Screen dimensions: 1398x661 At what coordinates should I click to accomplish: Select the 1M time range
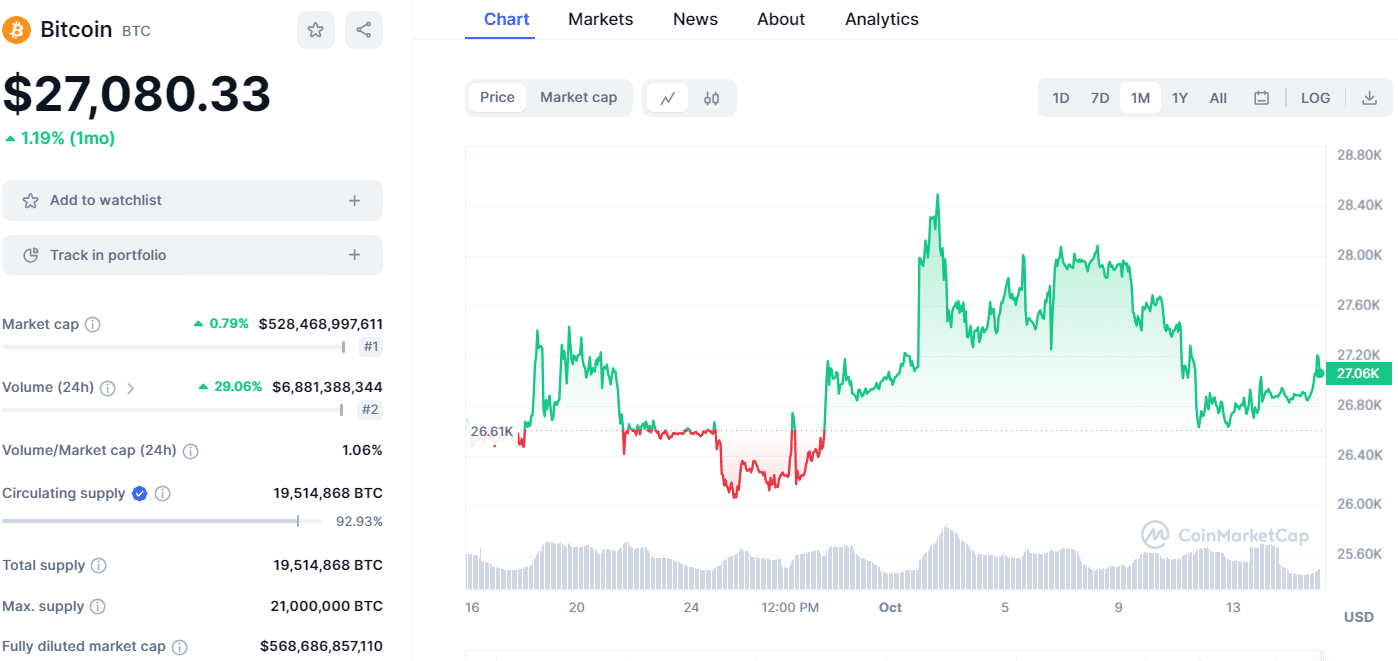(x=1140, y=98)
